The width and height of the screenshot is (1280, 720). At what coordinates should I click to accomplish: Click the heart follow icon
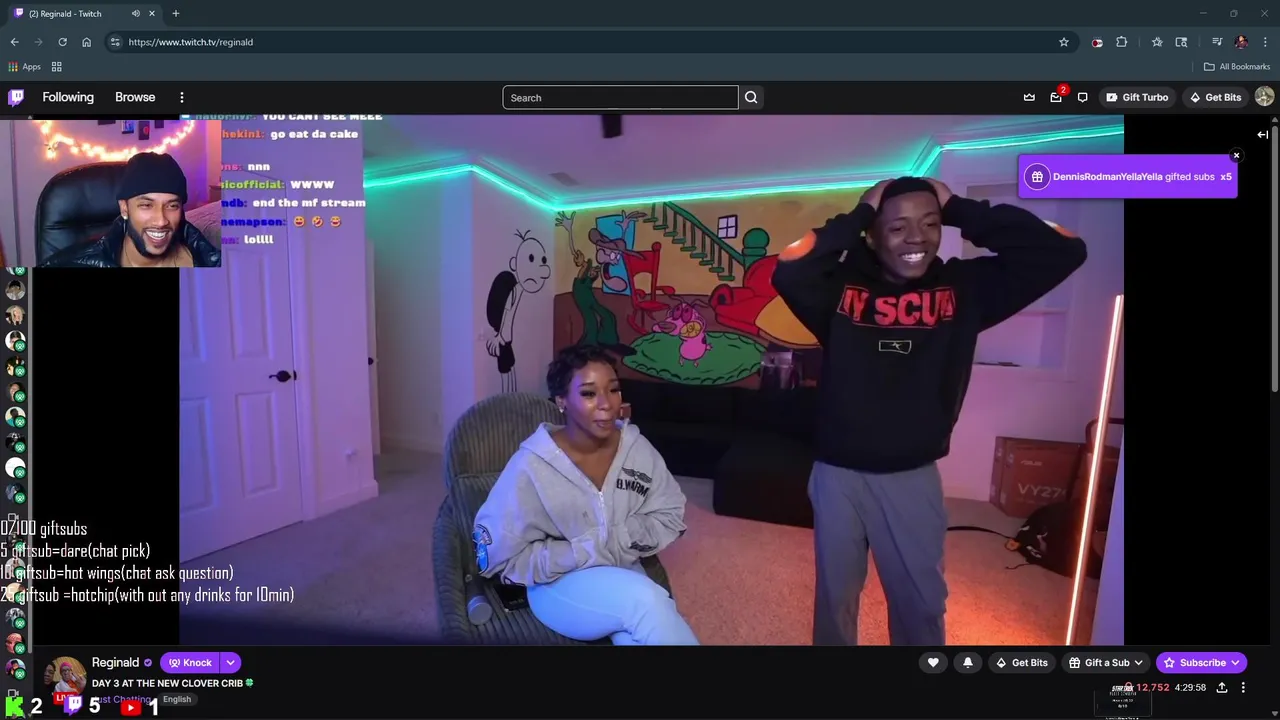933,662
